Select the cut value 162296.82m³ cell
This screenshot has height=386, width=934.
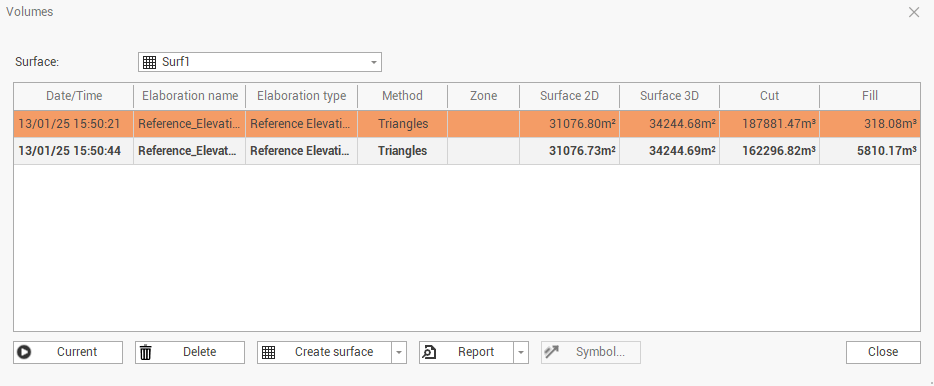click(770, 151)
